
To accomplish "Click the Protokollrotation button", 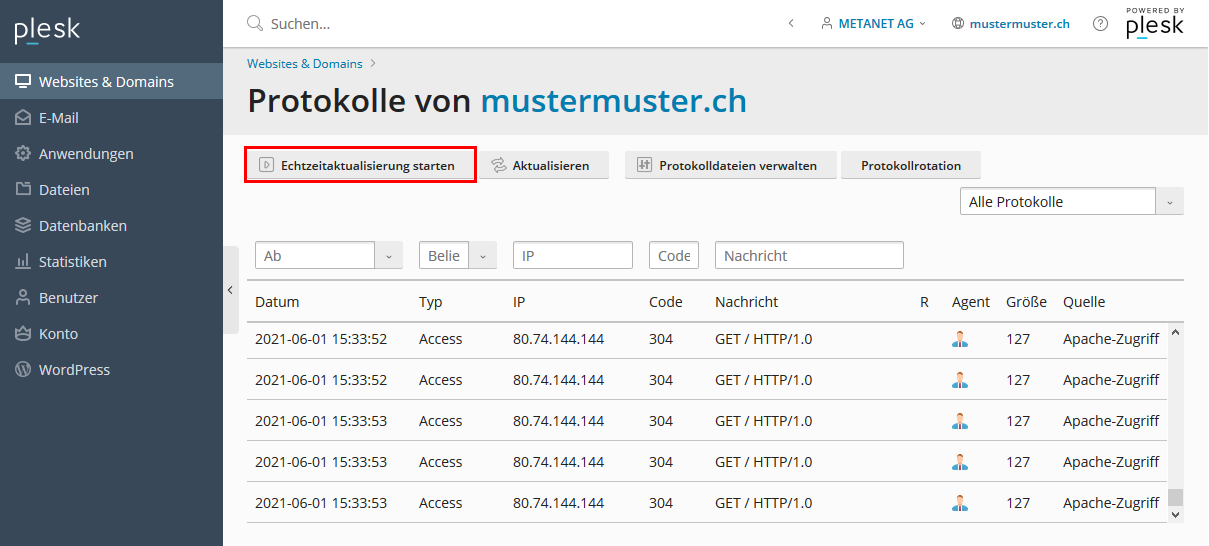I will pos(910,166).
